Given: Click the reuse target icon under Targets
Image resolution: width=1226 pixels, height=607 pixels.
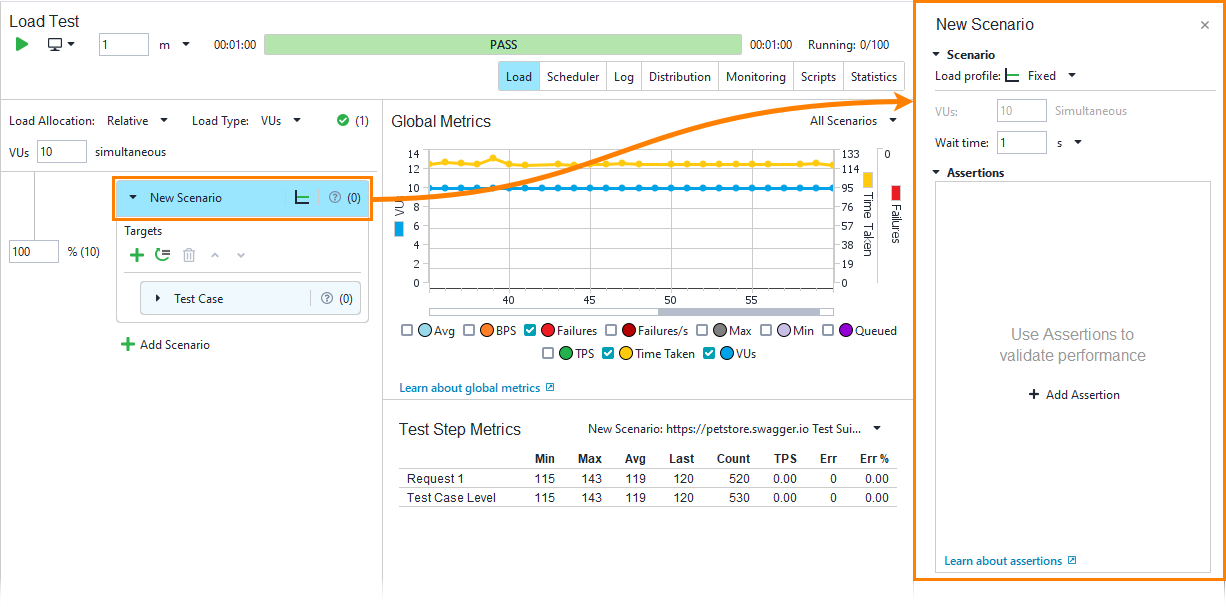Looking at the screenshot, I should pos(162,255).
